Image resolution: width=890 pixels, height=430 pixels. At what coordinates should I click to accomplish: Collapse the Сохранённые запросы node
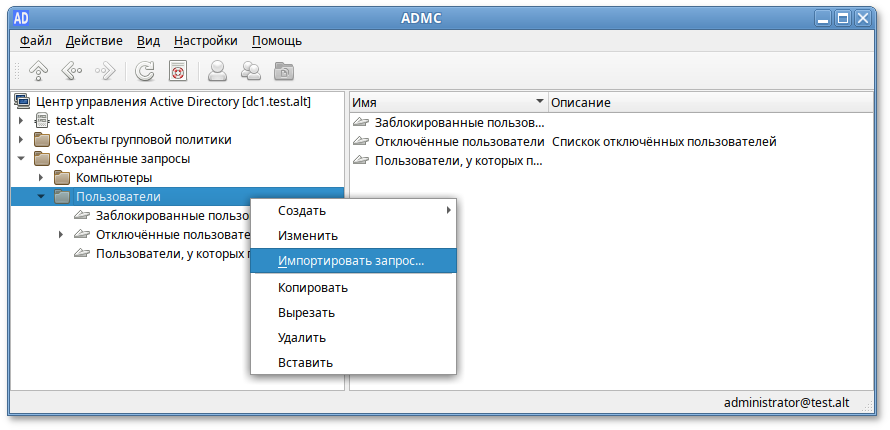[21, 159]
